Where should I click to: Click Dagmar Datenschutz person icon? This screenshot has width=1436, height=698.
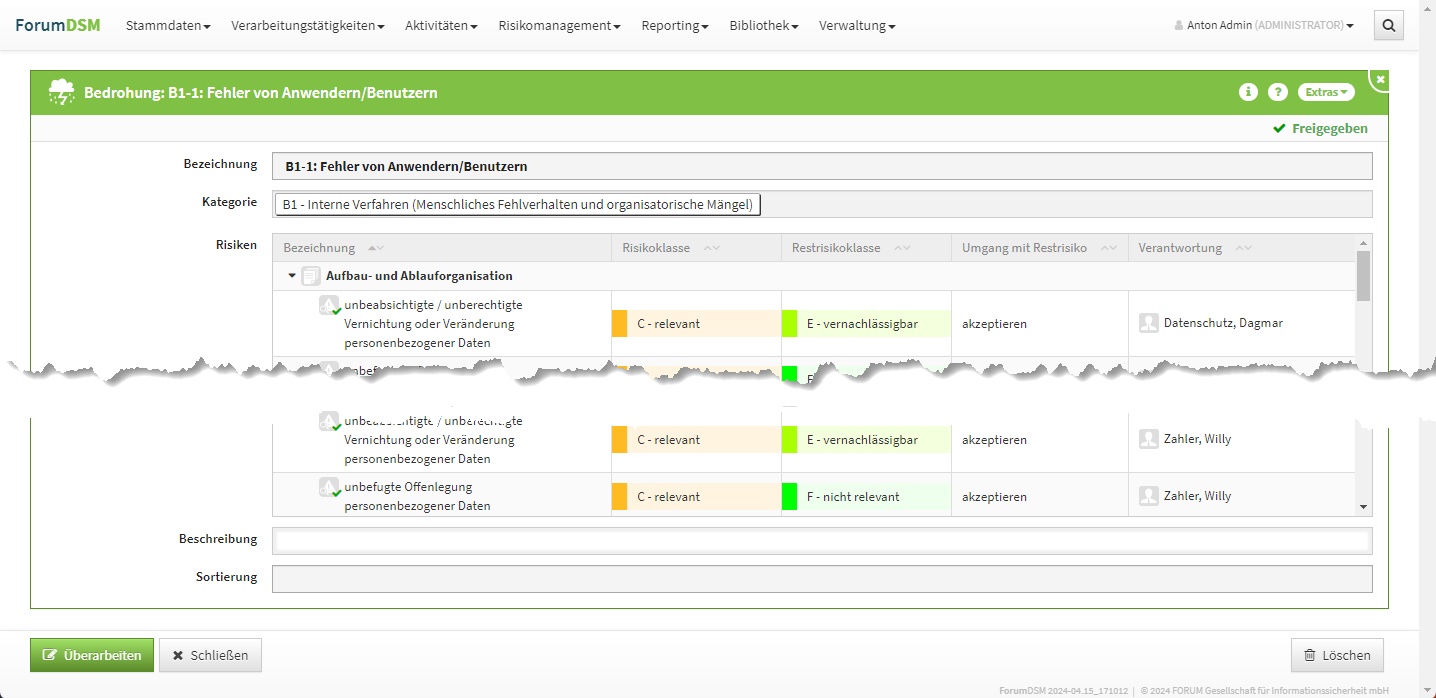pos(1148,323)
